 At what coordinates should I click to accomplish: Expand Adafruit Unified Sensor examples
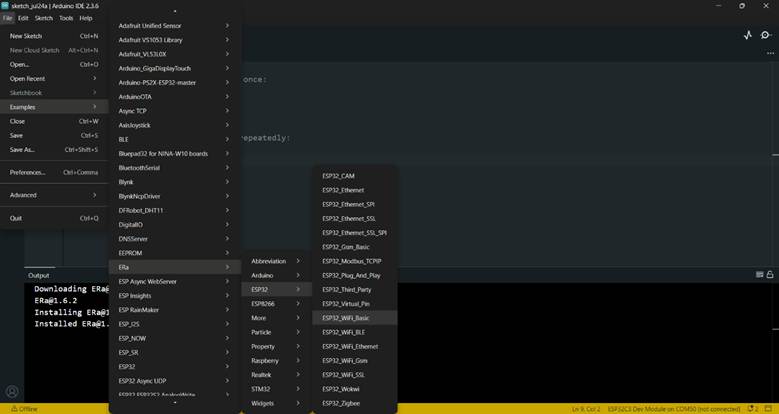click(x=175, y=26)
